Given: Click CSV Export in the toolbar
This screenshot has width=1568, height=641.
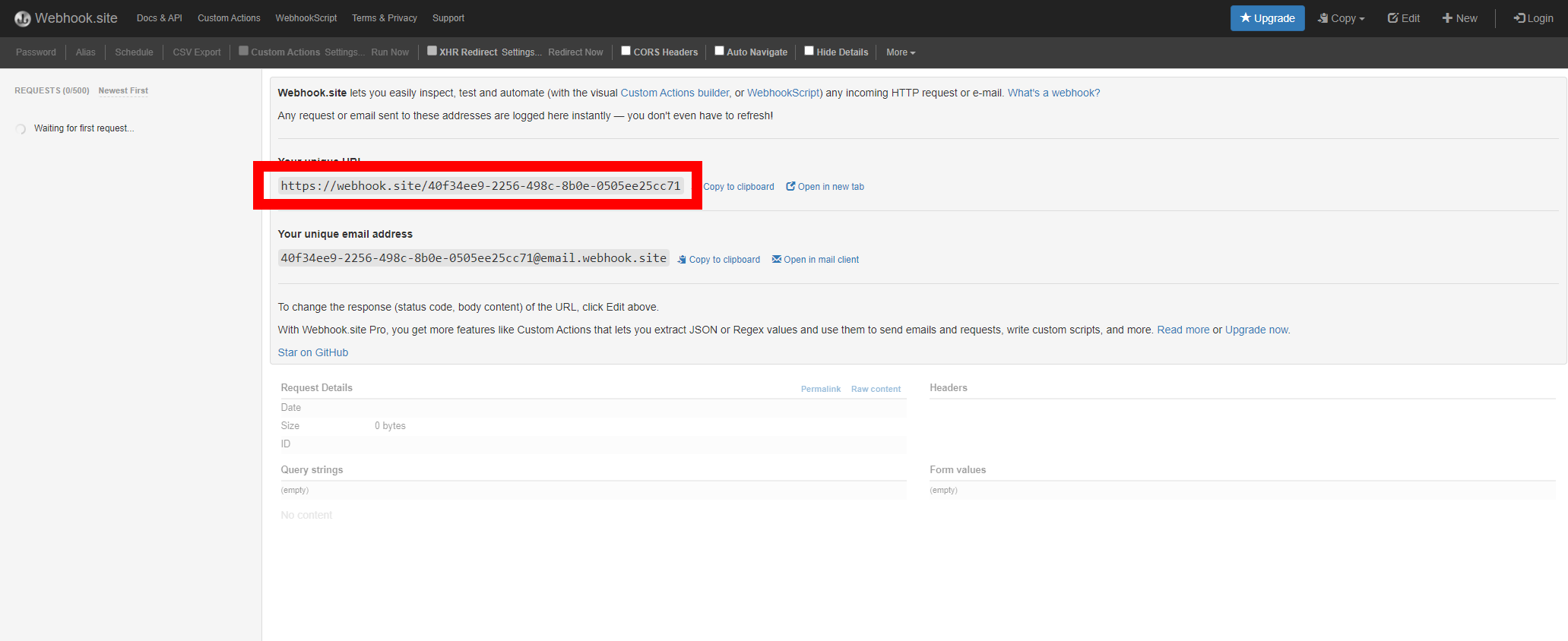Looking at the screenshot, I should tap(197, 52).
